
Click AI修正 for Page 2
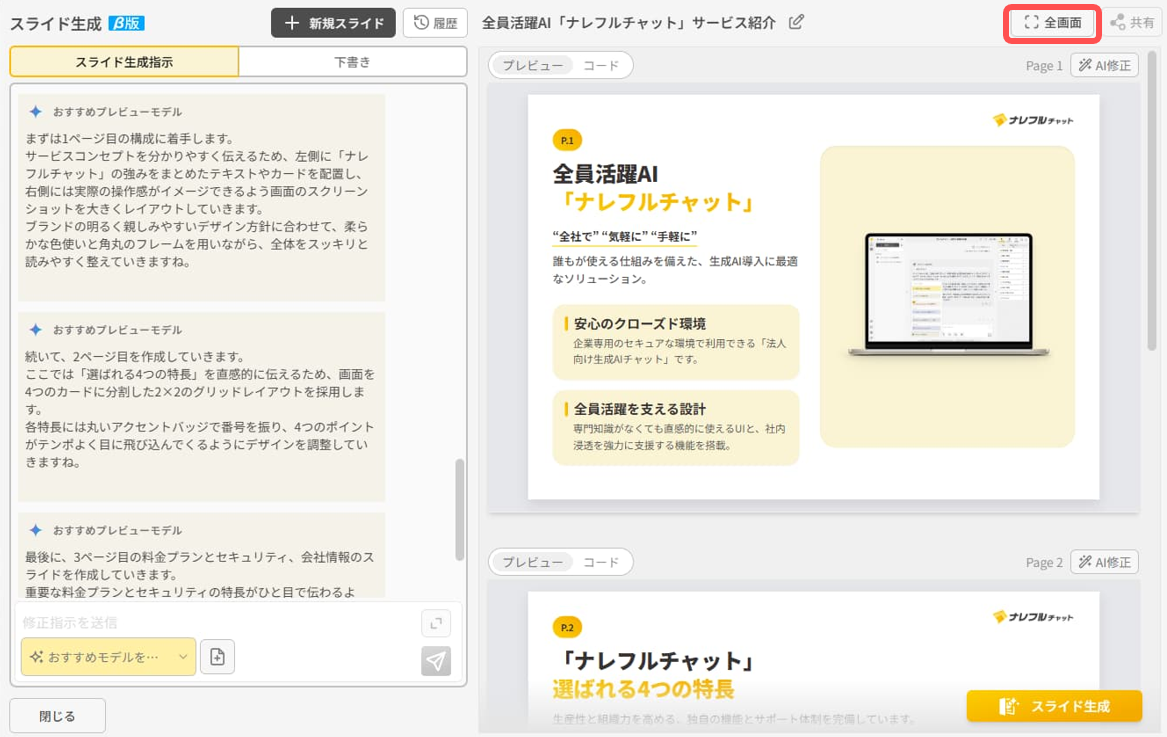[x=1104, y=562]
